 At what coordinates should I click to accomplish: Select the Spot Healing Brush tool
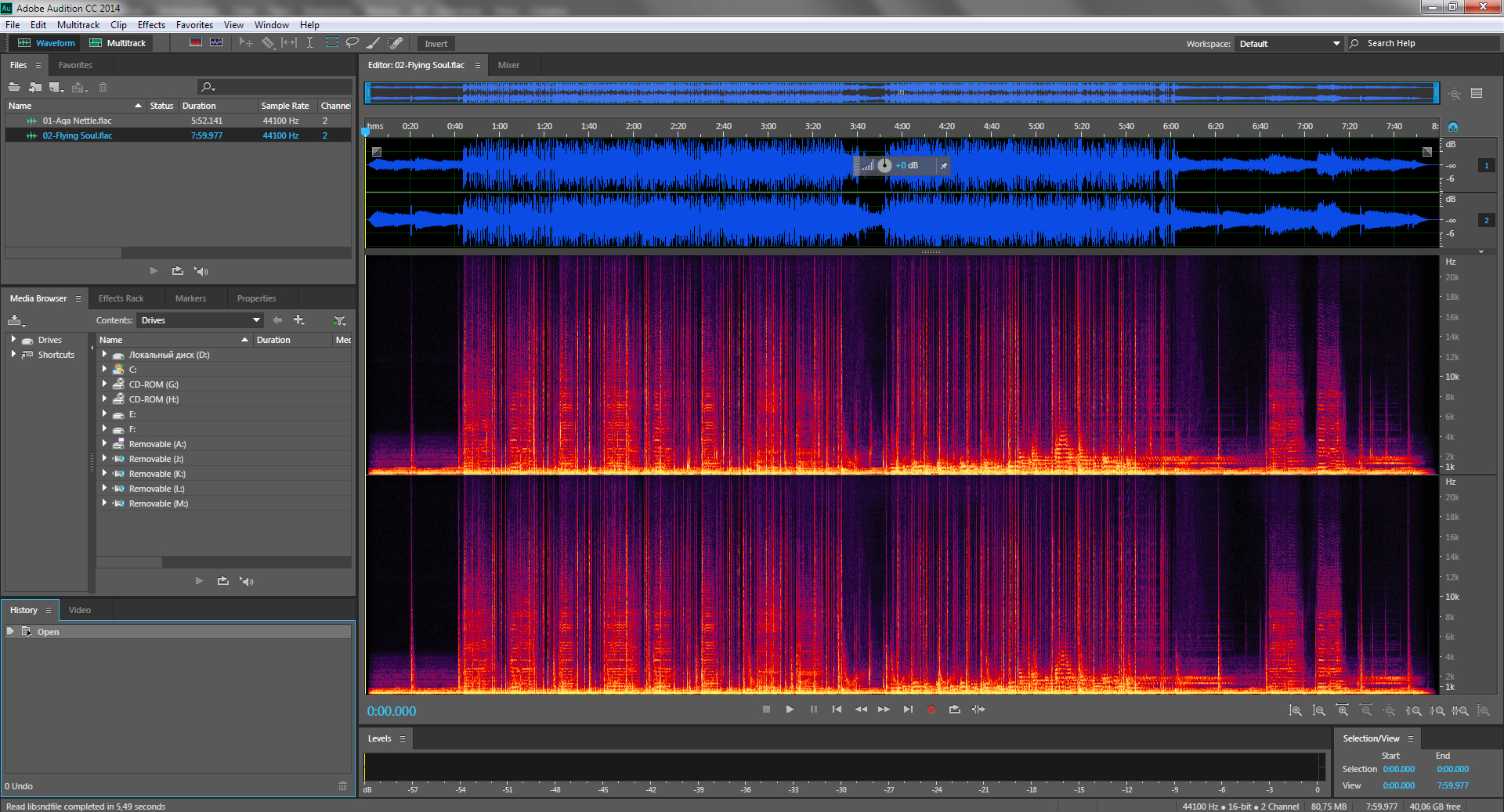coord(396,42)
